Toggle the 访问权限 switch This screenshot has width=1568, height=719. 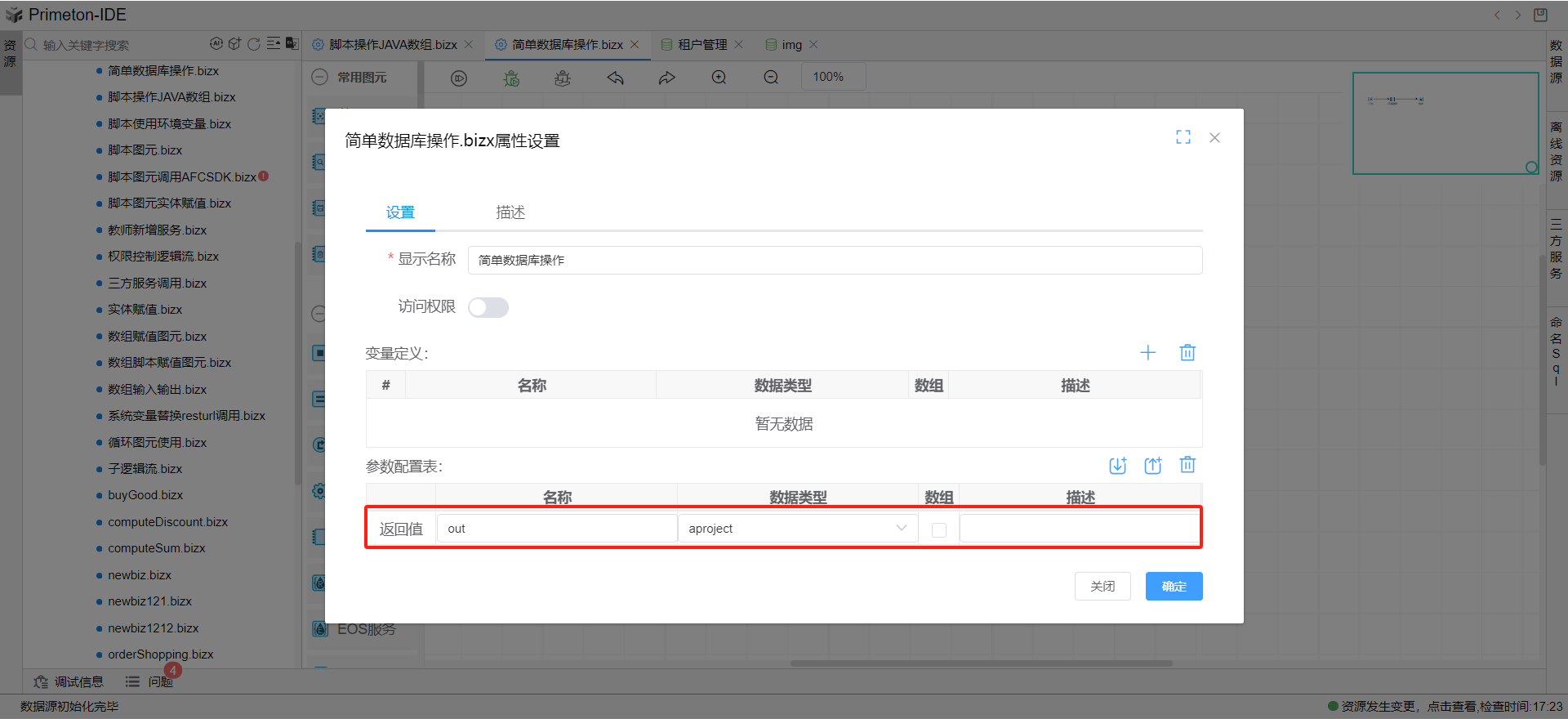pos(488,307)
